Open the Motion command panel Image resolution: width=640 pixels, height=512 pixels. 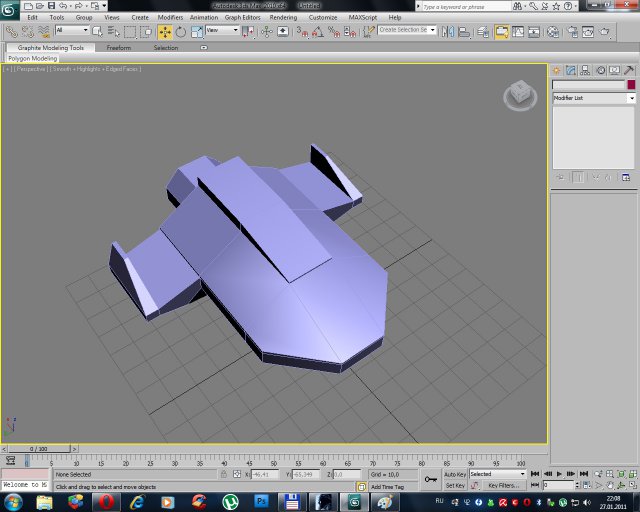pos(600,70)
